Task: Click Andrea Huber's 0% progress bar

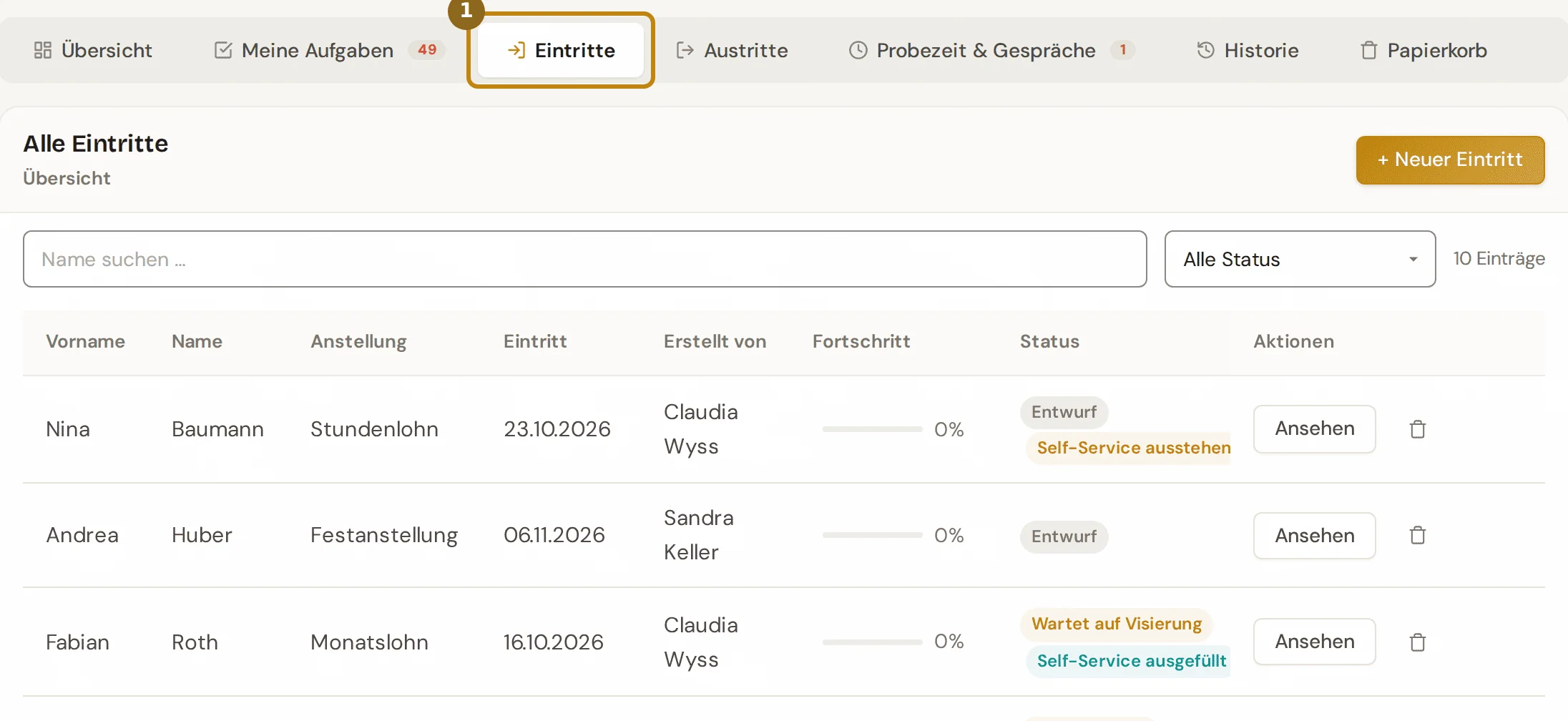Action: pos(873,535)
